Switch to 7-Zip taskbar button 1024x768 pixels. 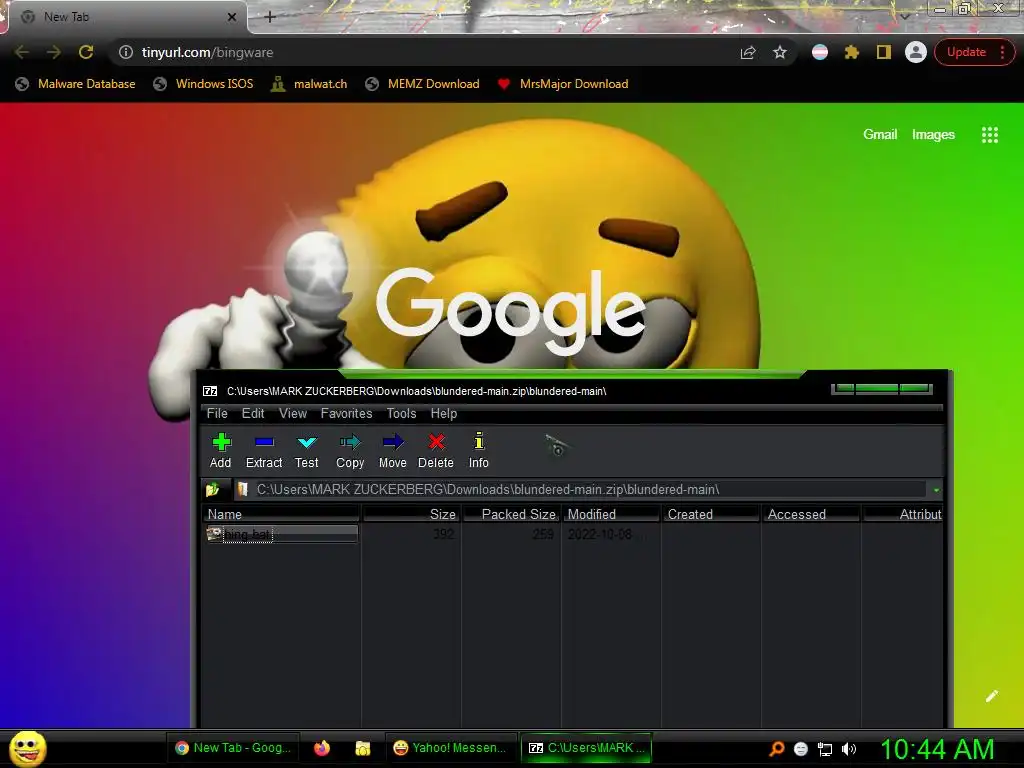point(586,748)
